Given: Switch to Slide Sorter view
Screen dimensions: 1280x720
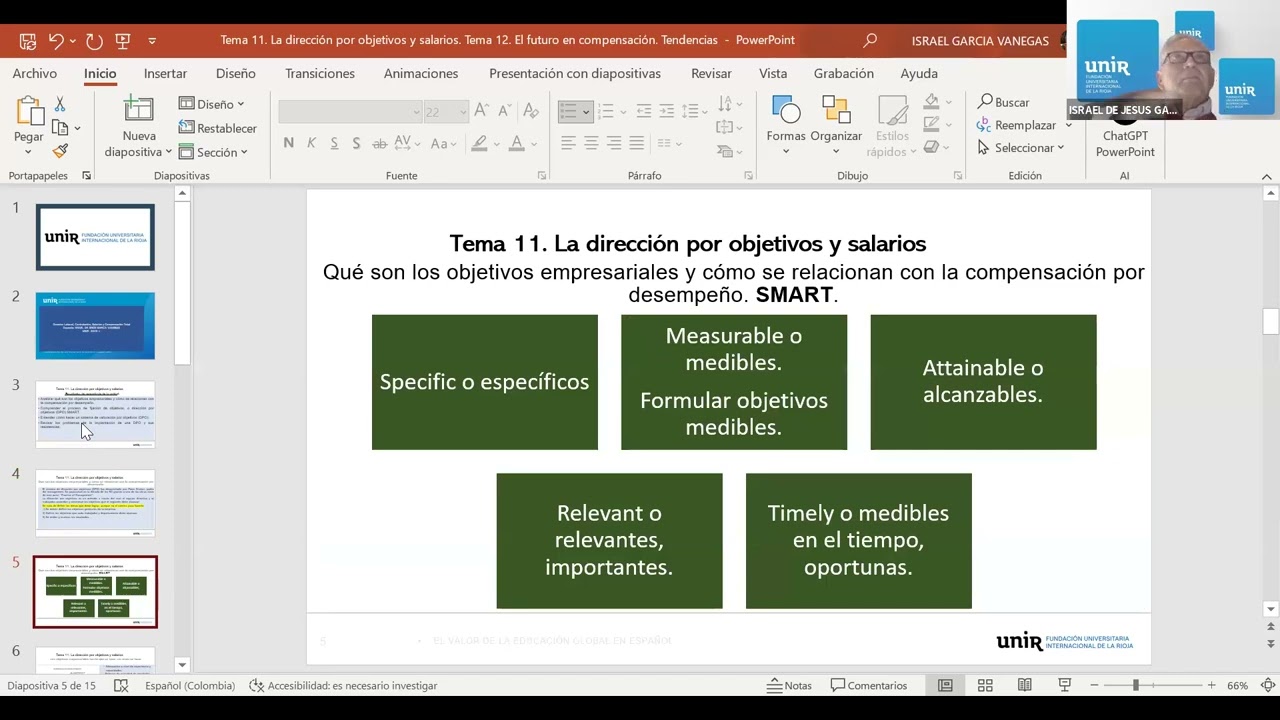Looking at the screenshot, I should 985,685.
